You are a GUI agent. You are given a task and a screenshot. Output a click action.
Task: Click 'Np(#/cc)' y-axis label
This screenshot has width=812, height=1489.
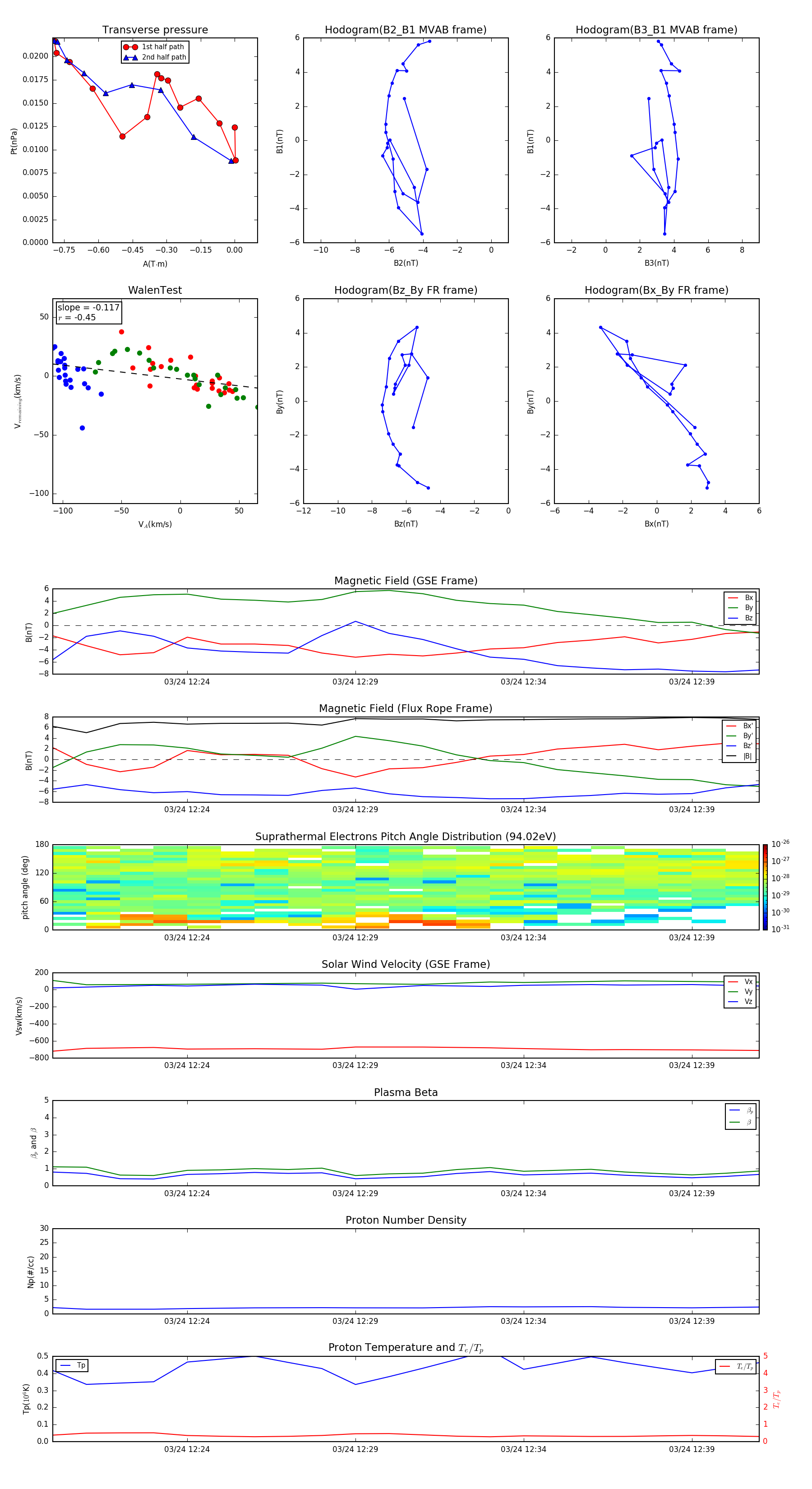point(31,1272)
